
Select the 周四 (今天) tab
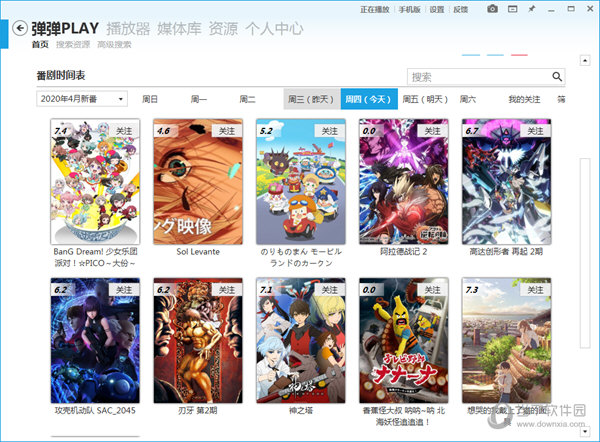(x=369, y=99)
